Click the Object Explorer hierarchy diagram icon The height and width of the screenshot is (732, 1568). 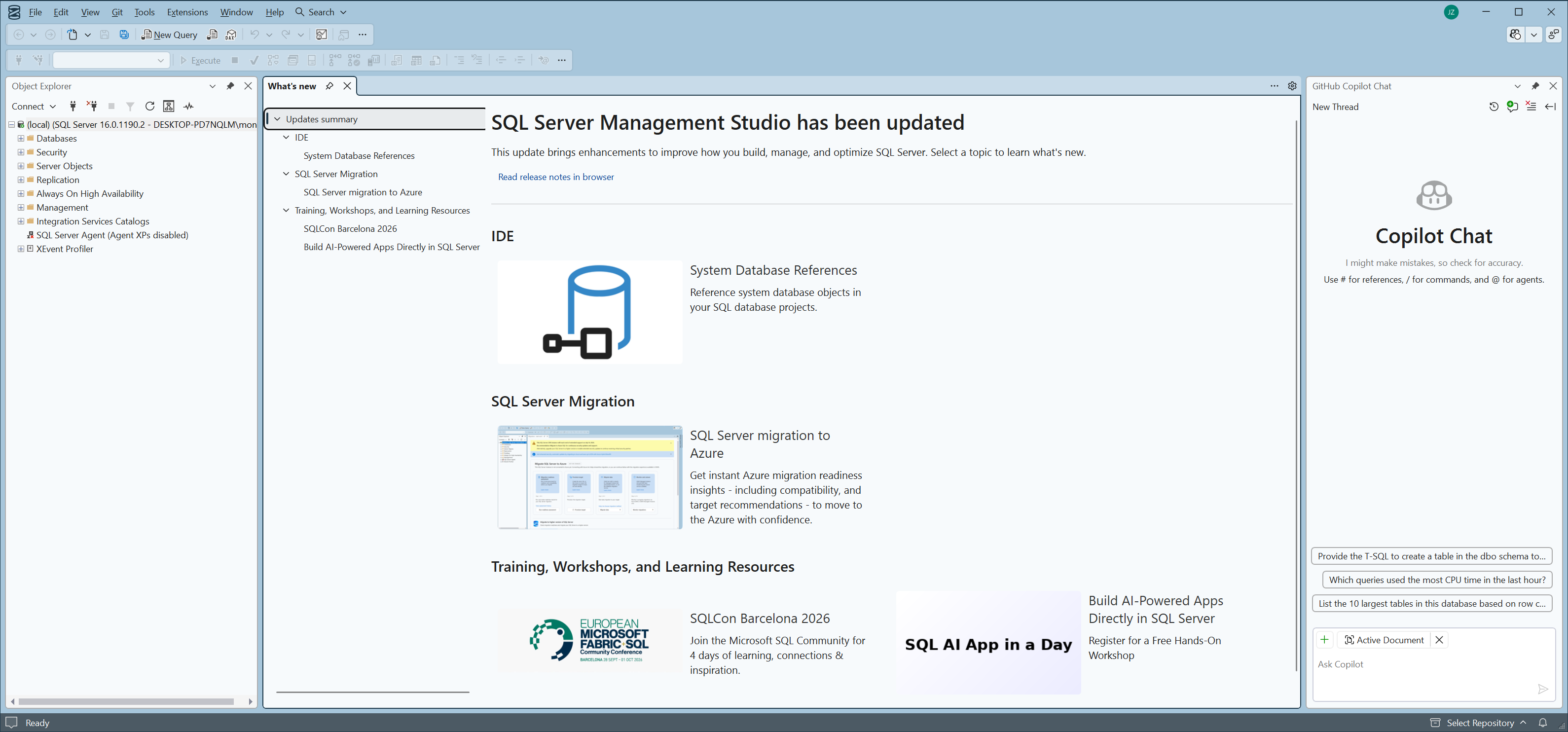(169, 106)
